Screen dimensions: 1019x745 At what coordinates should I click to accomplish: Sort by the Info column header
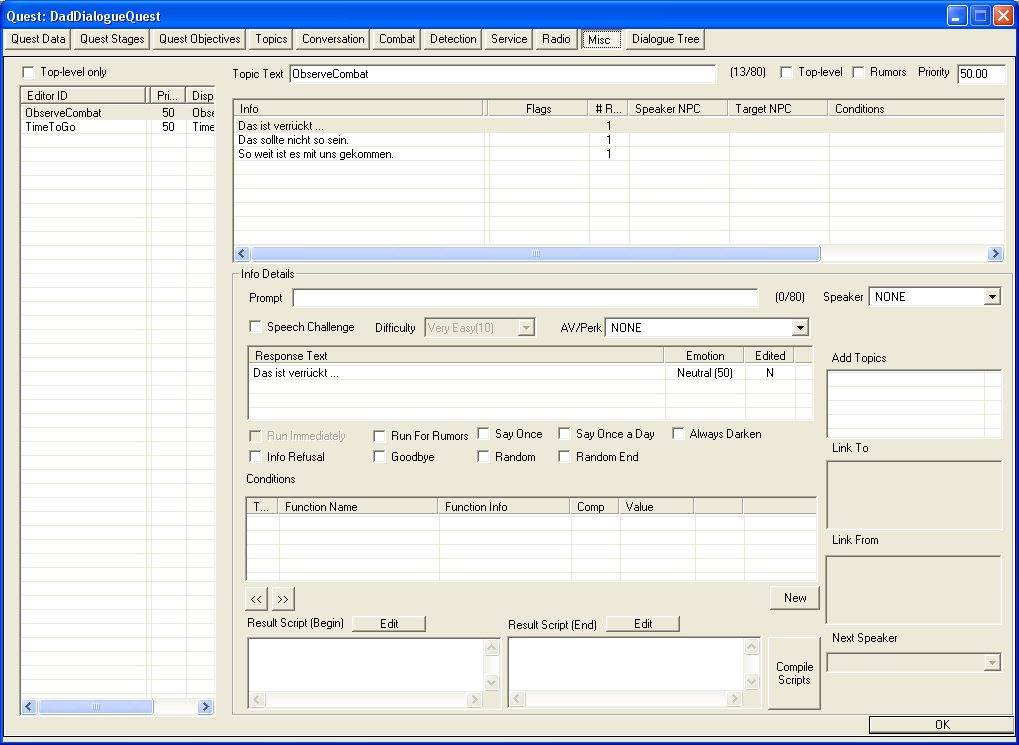(359, 109)
